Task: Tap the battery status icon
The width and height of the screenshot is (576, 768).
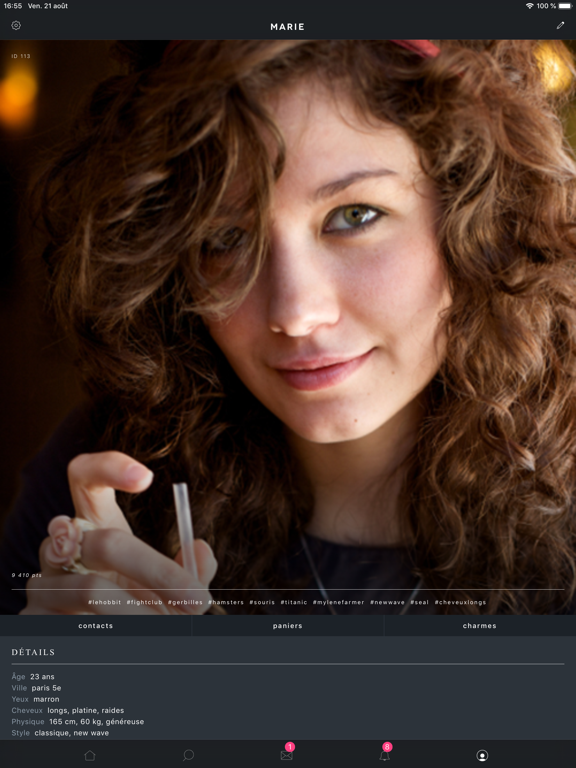Action: tap(565, 6)
